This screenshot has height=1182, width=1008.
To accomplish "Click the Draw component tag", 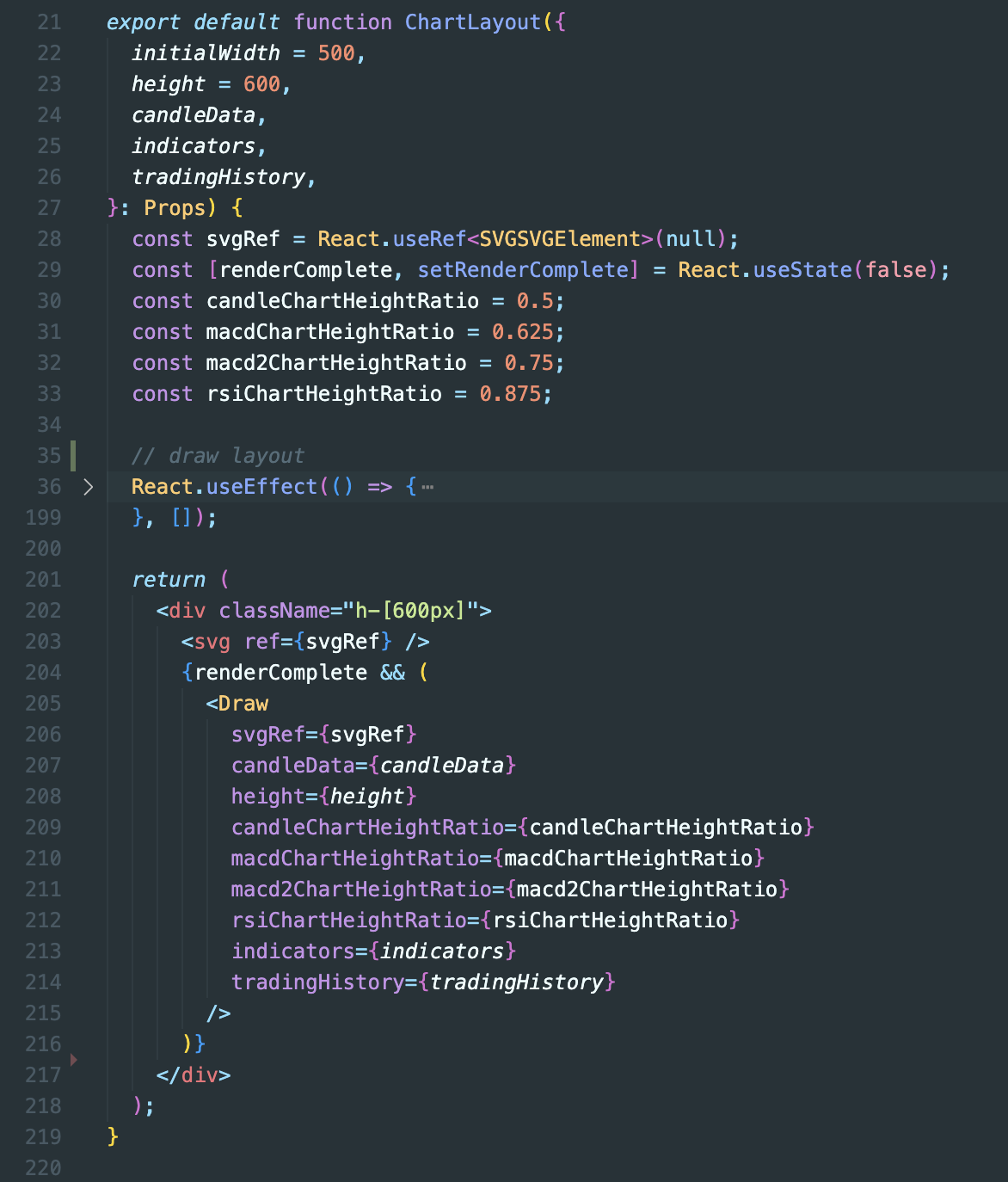I will pyautogui.click(x=243, y=704).
